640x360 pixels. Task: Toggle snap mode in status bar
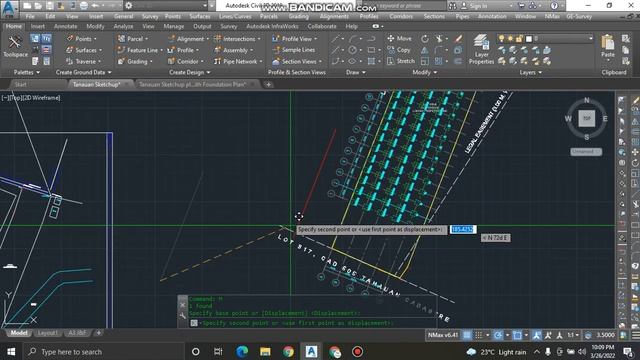point(478,335)
